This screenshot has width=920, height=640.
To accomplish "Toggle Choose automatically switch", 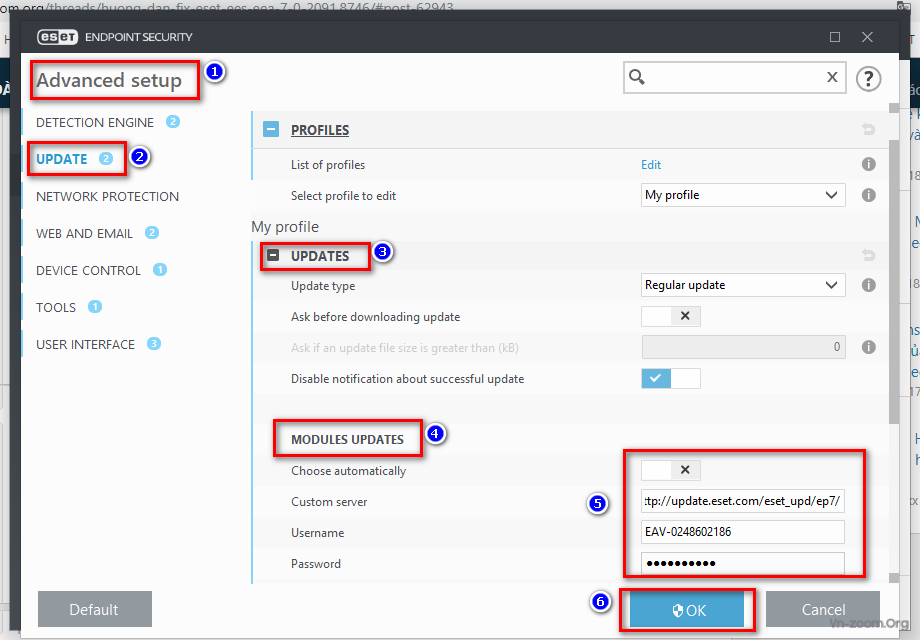I will 671,470.
